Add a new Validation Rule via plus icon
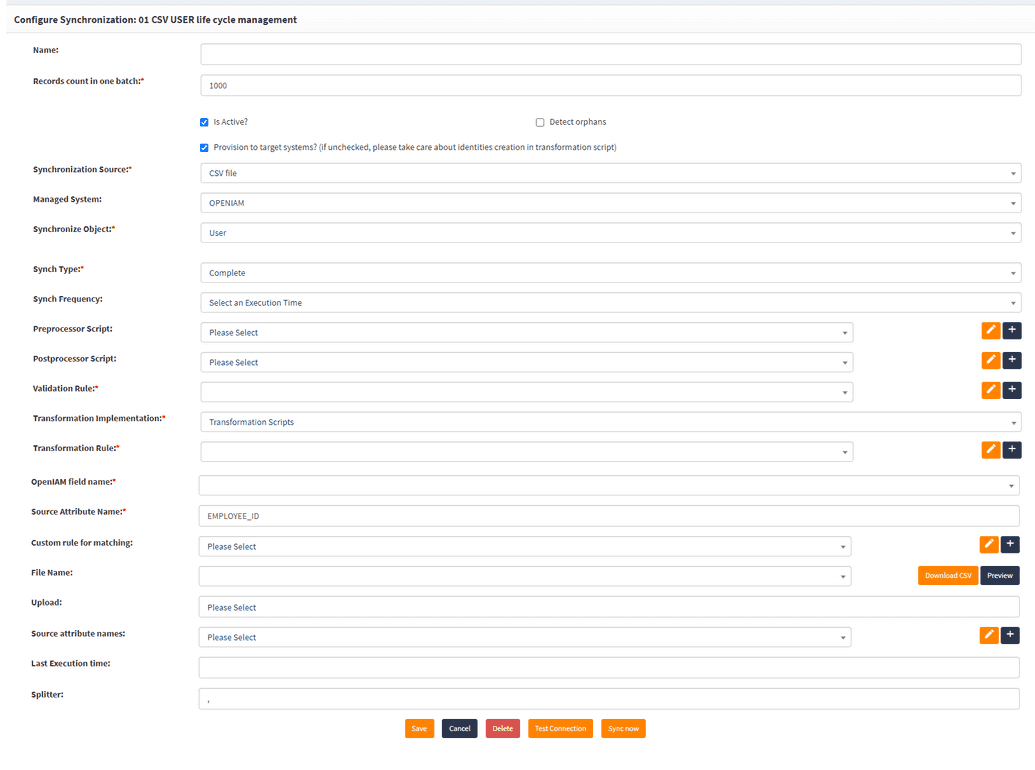Screen dimensions: 1035x770 click(1012, 390)
